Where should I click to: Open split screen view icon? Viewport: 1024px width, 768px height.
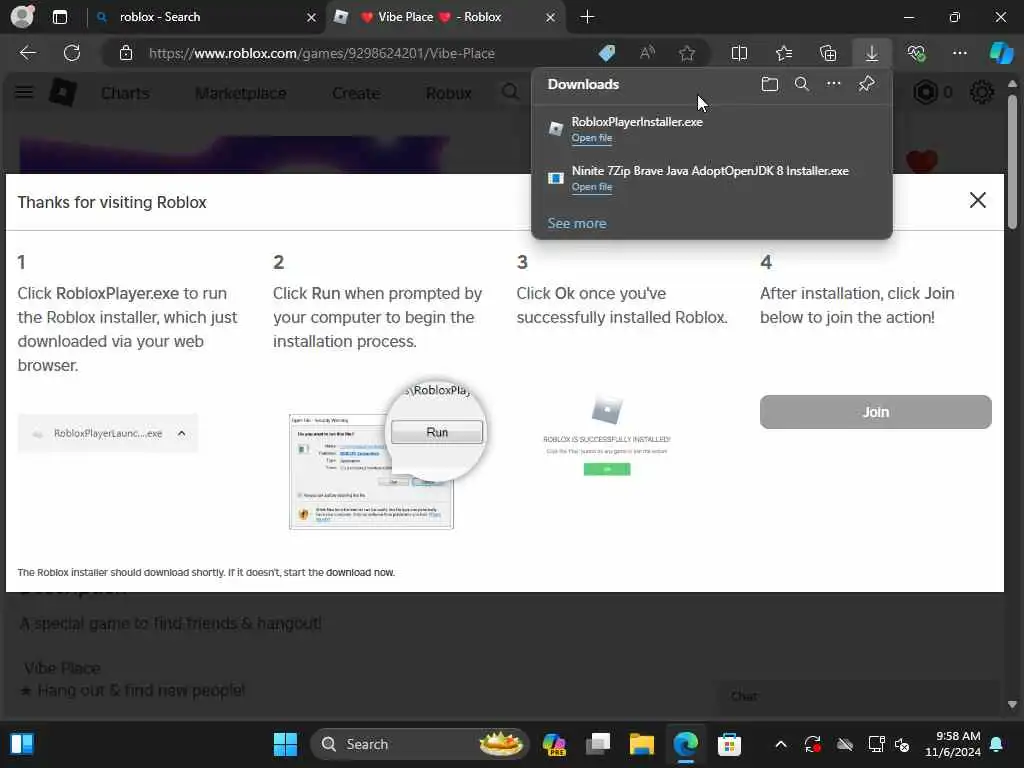pyautogui.click(x=739, y=53)
